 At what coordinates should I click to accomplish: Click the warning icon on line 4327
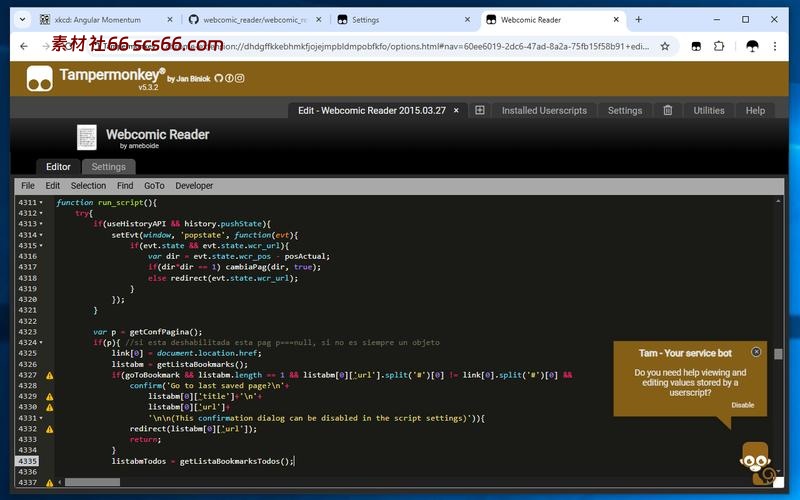49,375
